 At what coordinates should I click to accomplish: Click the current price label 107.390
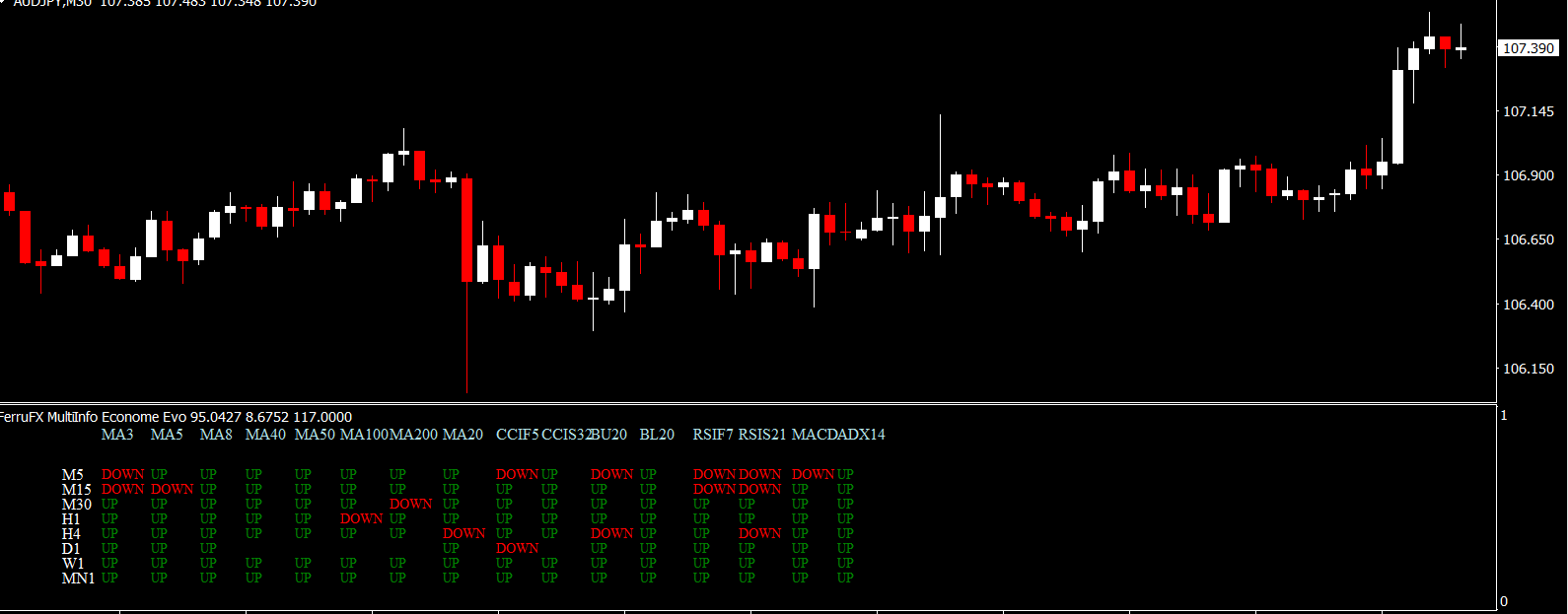pyautogui.click(x=1529, y=48)
